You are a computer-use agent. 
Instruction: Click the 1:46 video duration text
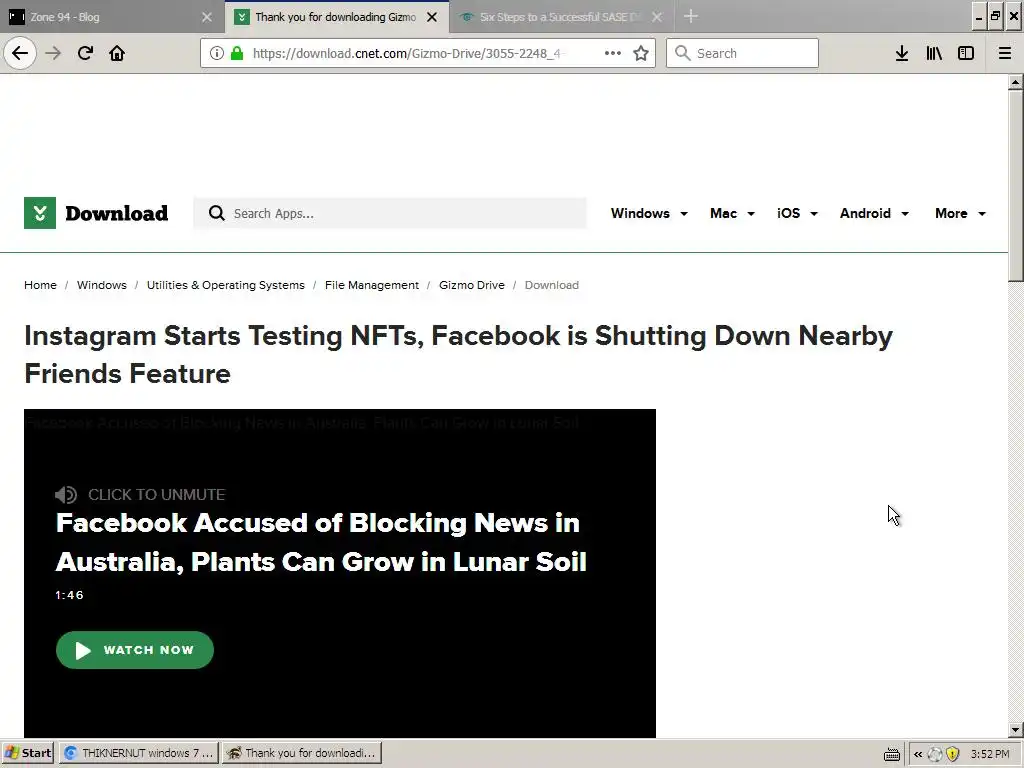tap(69, 595)
